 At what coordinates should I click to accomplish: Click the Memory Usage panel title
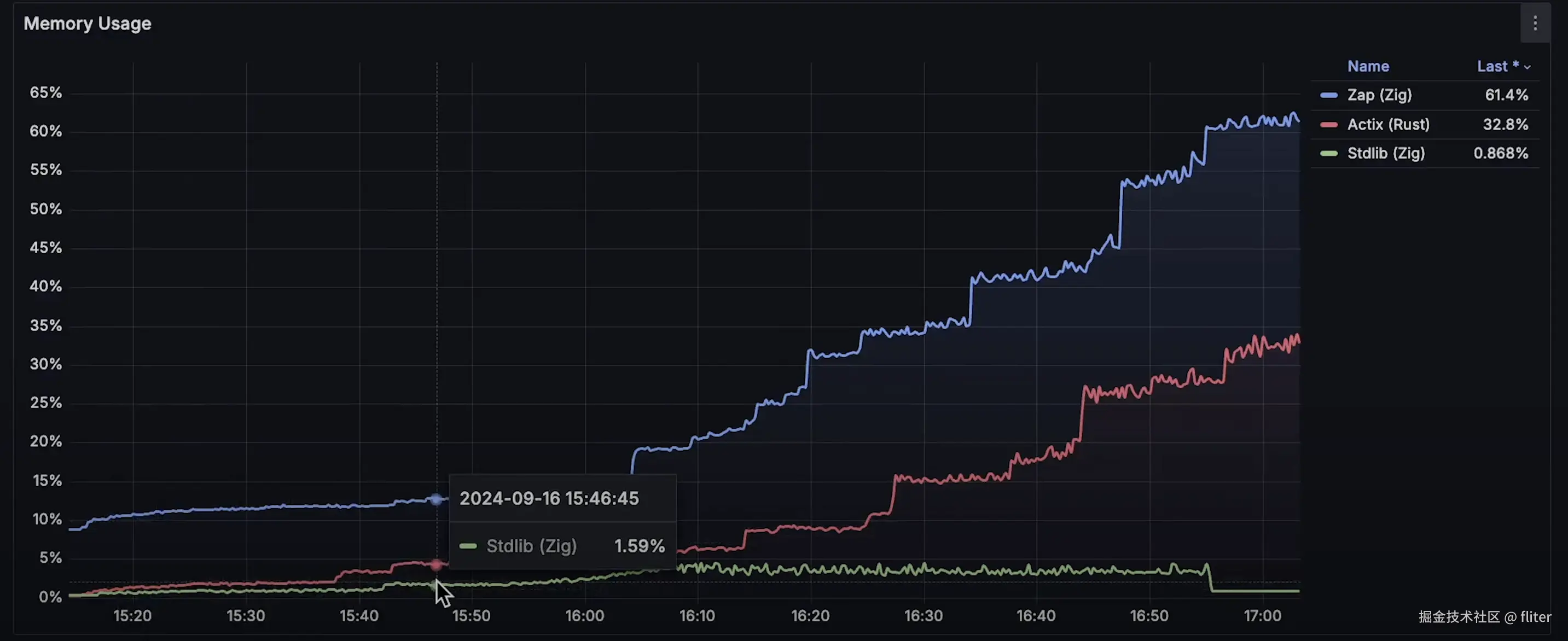[x=87, y=24]
